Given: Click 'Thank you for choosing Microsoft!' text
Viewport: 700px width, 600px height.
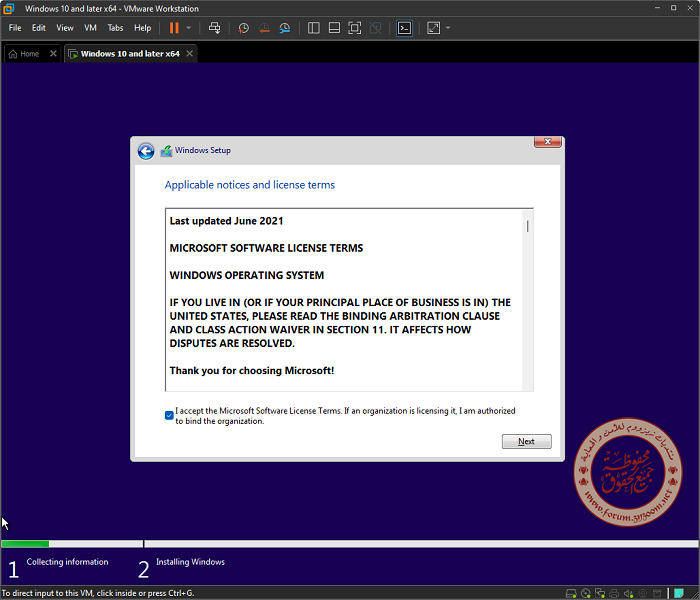Looking at the screenshot, I should pos(252,371).
